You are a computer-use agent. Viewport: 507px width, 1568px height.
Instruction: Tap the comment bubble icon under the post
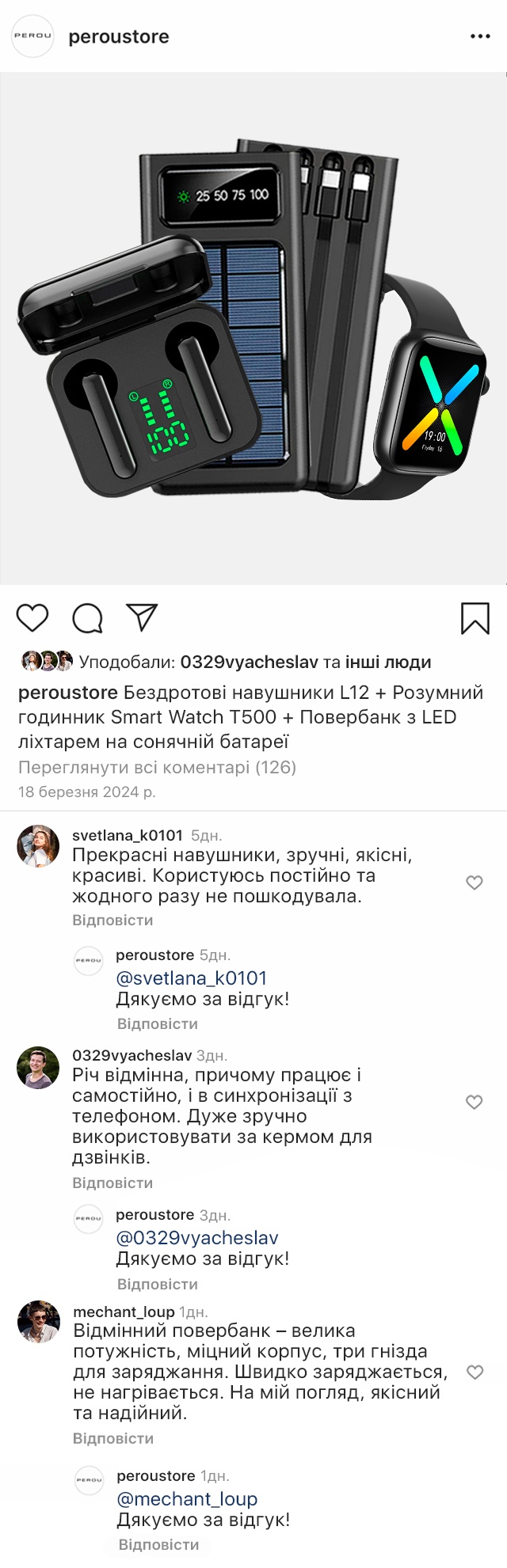pyautogui.click(x=88, y=618)
